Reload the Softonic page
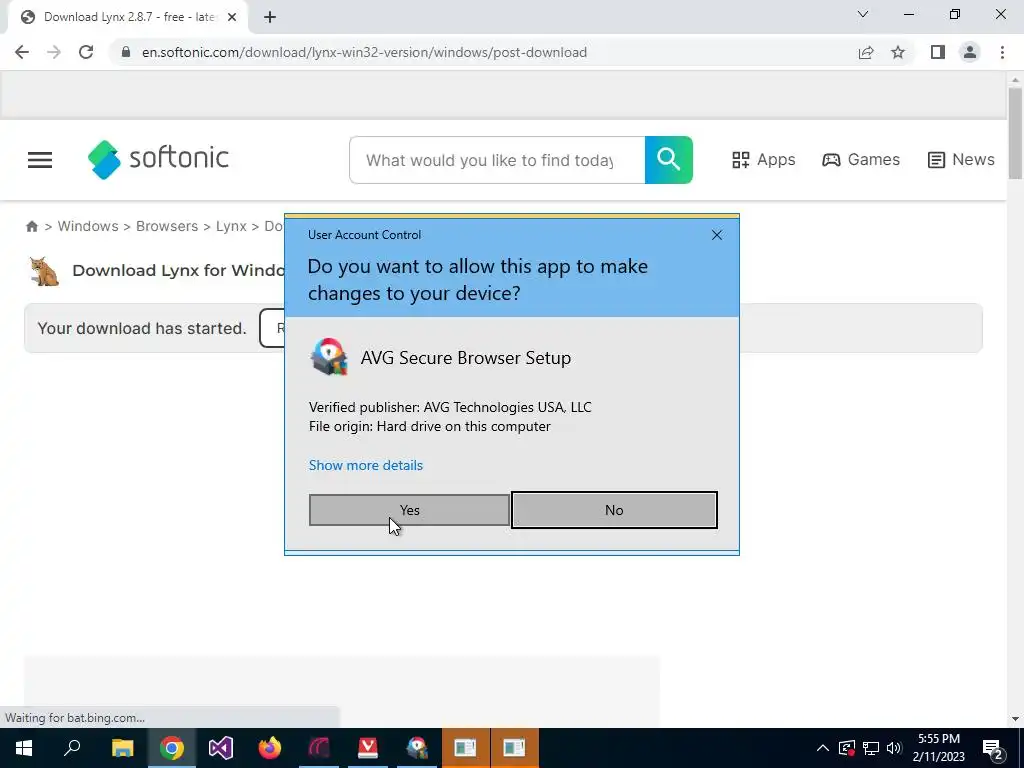Viewport: 1024px width, 768px height. click(86, 52)
